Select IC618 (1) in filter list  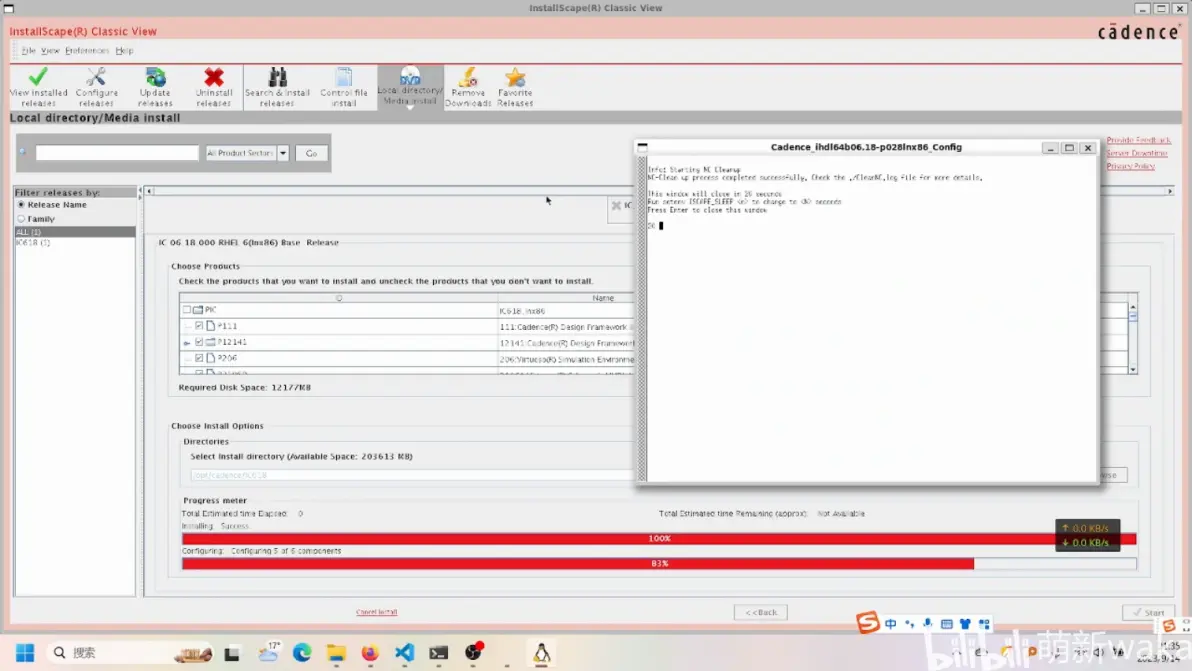click(33, 242)
